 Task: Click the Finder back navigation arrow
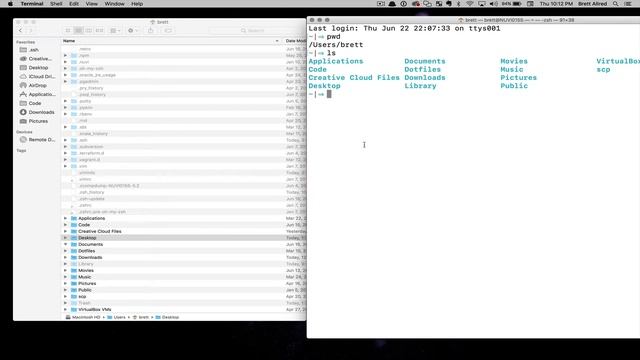point(20,31)
